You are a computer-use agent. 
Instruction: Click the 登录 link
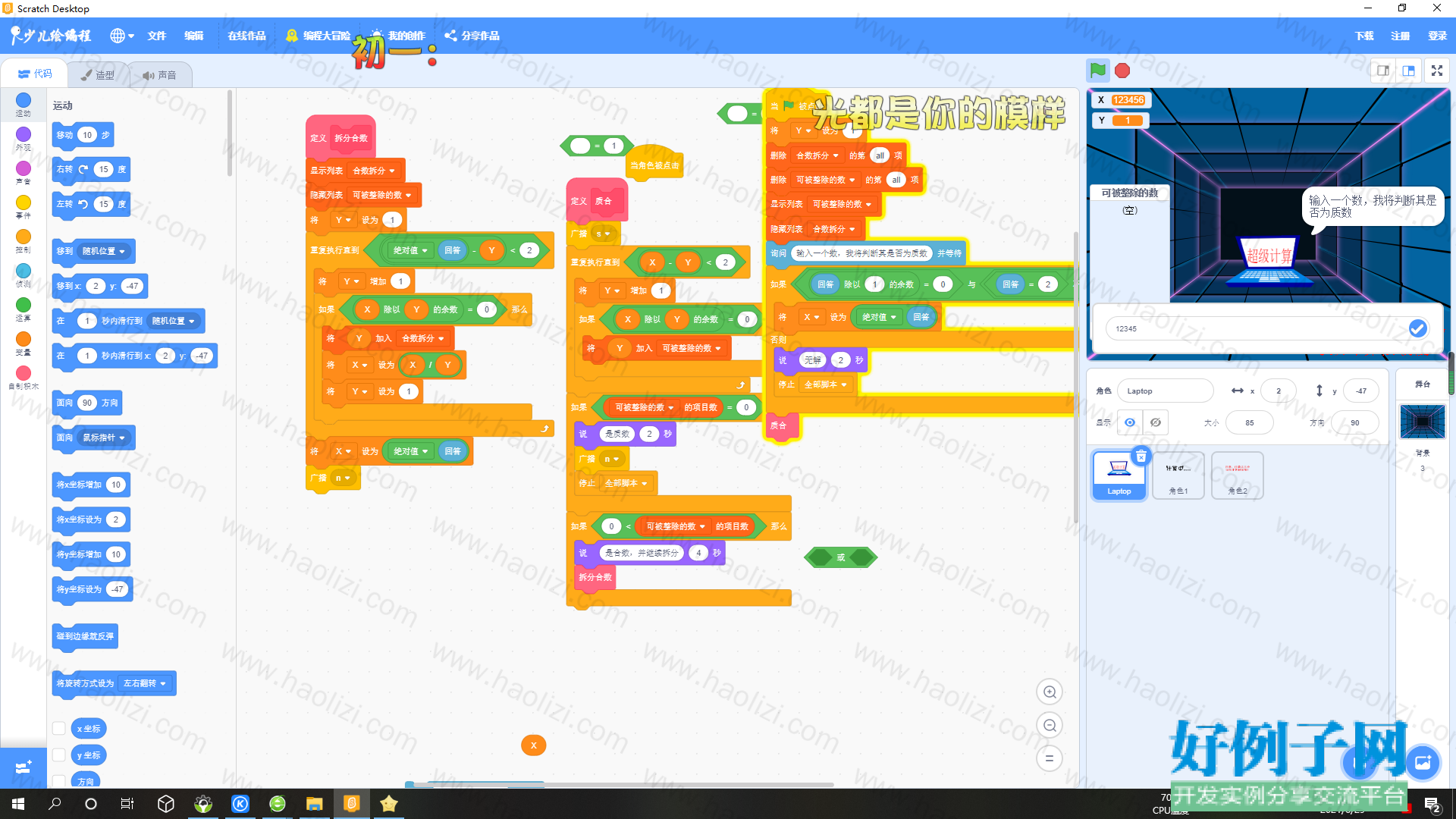pos(1437,36)
